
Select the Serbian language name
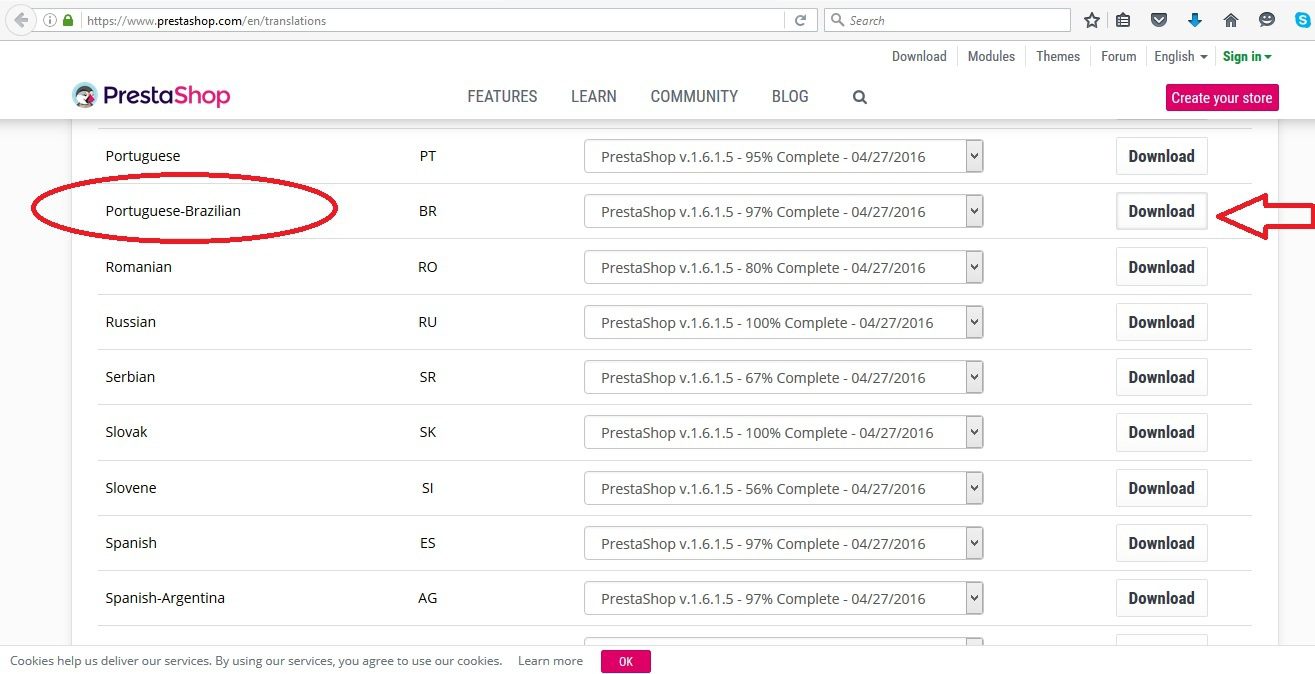pos(130,377)
